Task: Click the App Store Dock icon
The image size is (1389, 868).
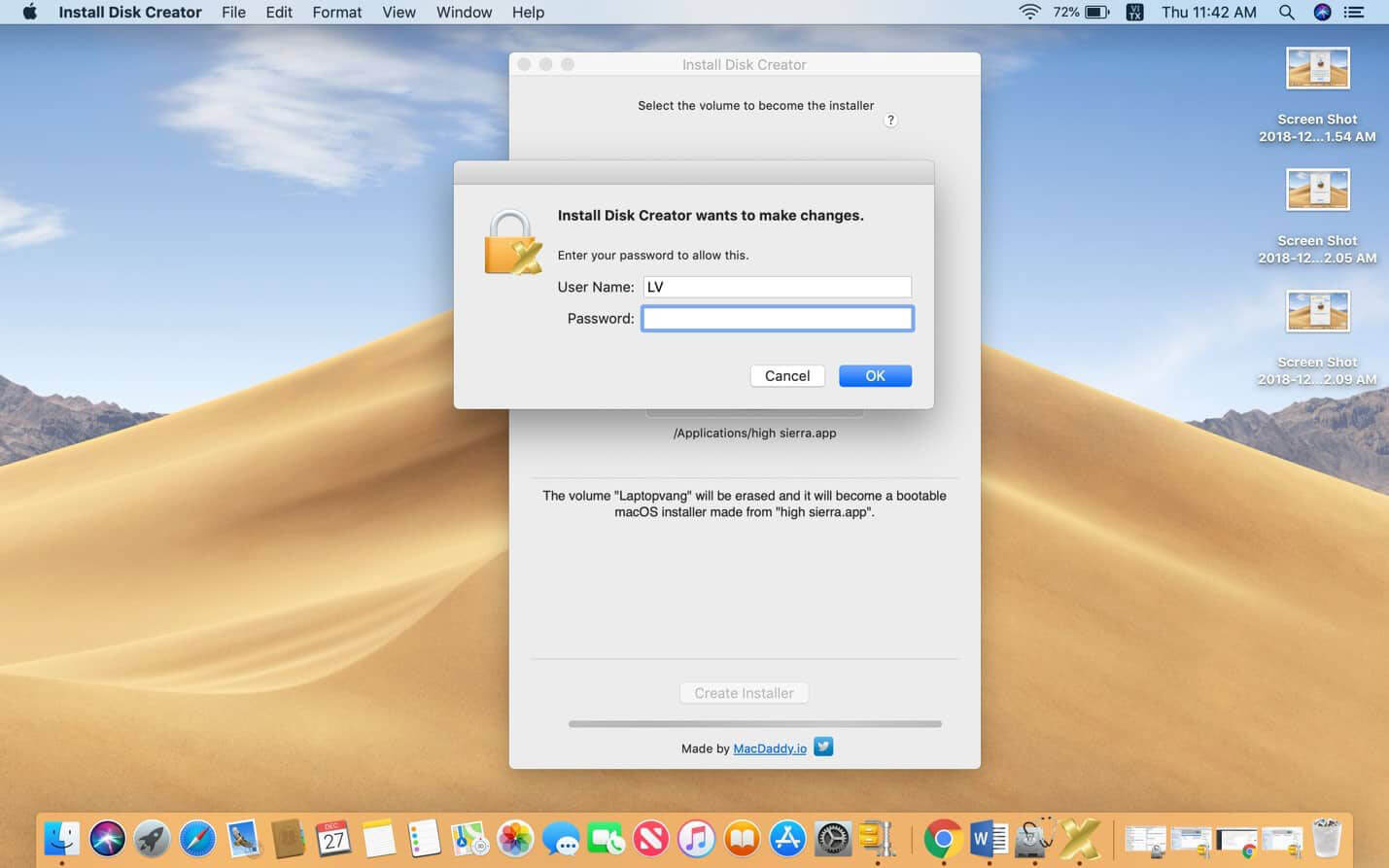Action: (x=787, y=838)
